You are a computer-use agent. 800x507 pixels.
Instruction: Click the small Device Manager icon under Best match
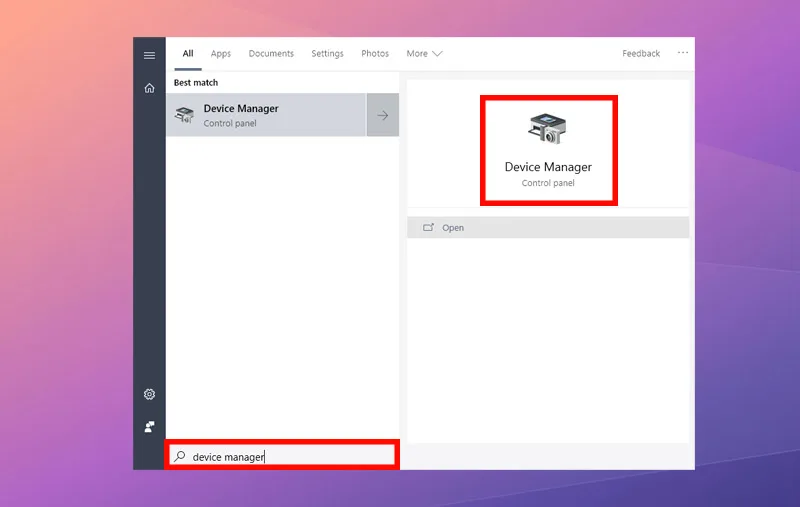tap(185, 115)
